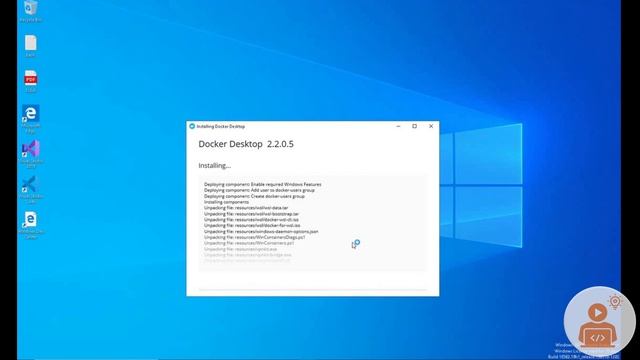The width and height of the screenshot is (640, 360).
Task: Select the 'wsl-bootstrap.tar' unpacking log line
Action: [x=251, y=214]
